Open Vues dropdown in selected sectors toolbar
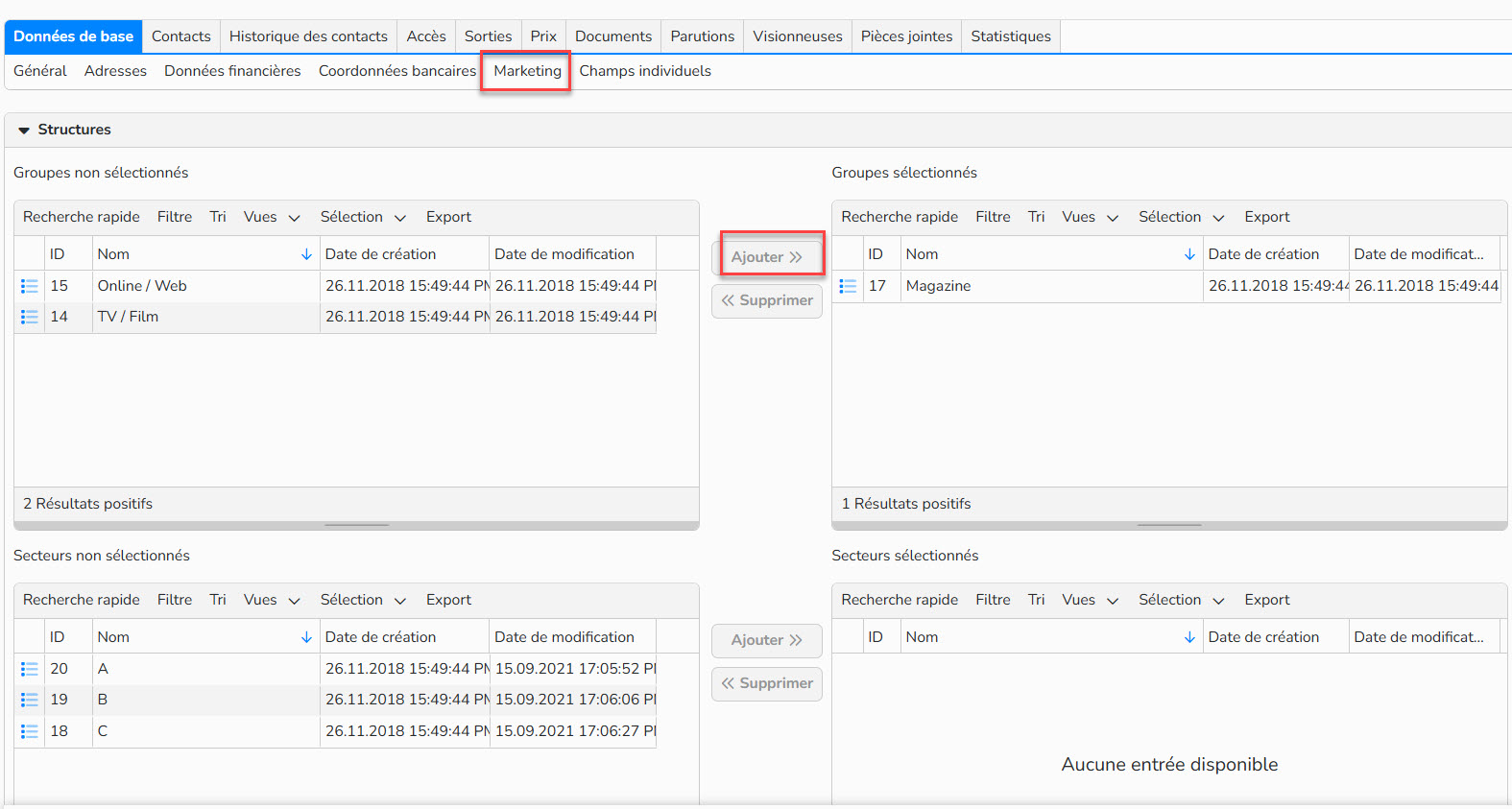The height and width of the screenshot is (809, 1512). 1090,600
